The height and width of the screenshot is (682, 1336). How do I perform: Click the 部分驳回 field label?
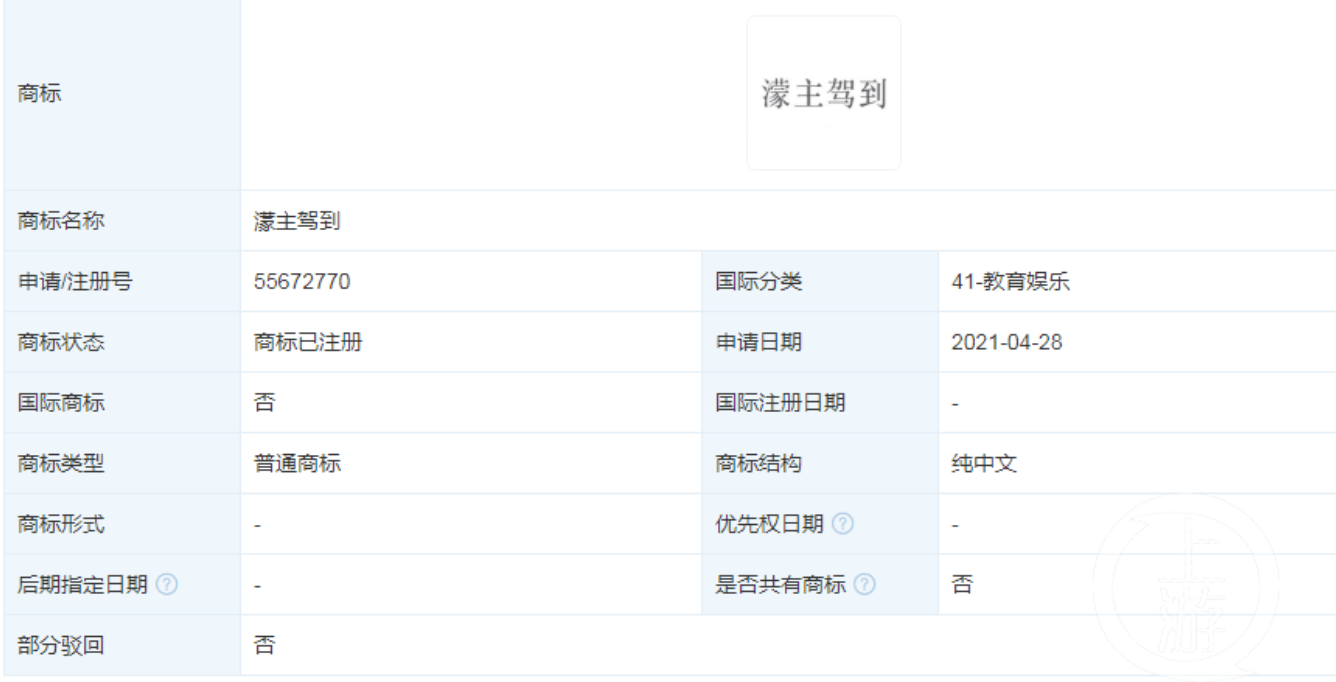(61, 645)
